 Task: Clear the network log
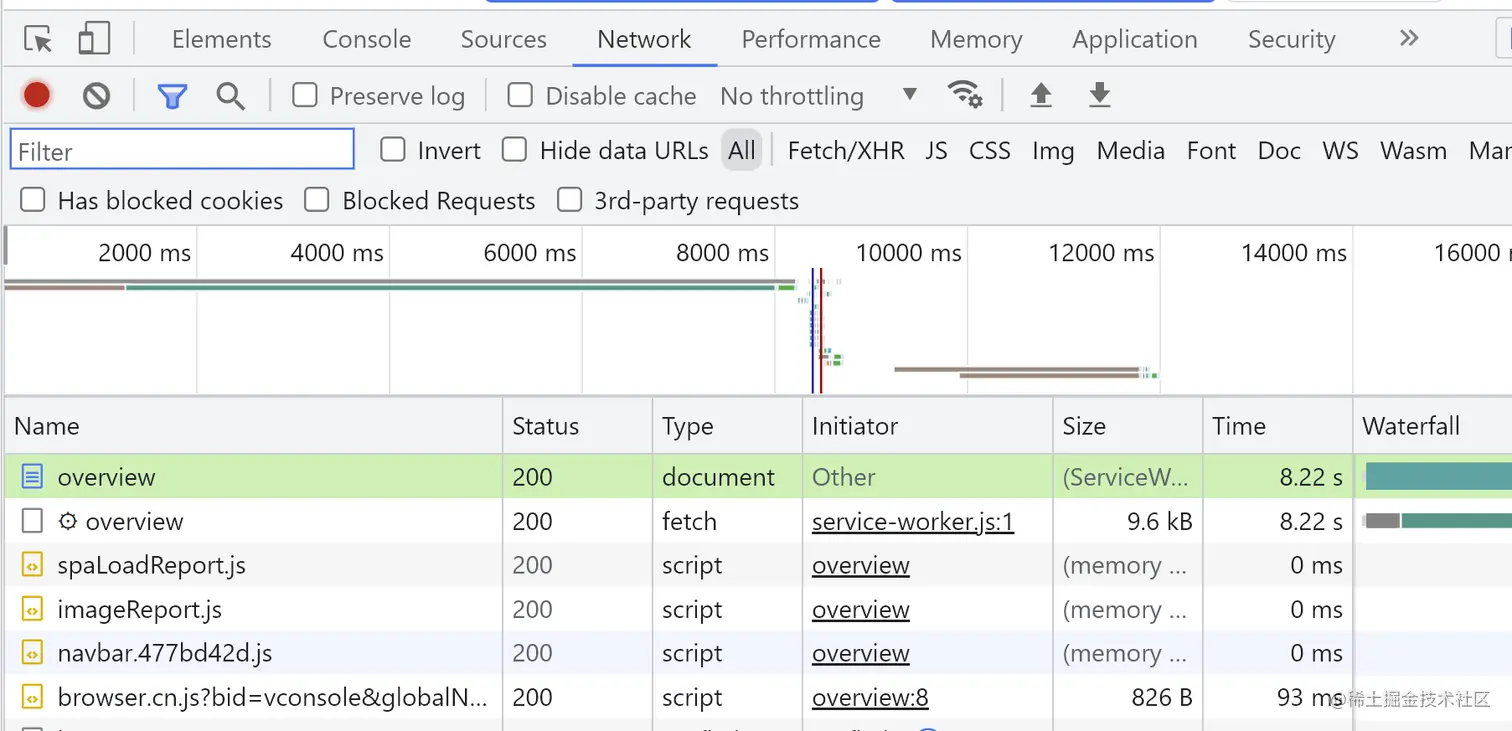click(96, 96)
